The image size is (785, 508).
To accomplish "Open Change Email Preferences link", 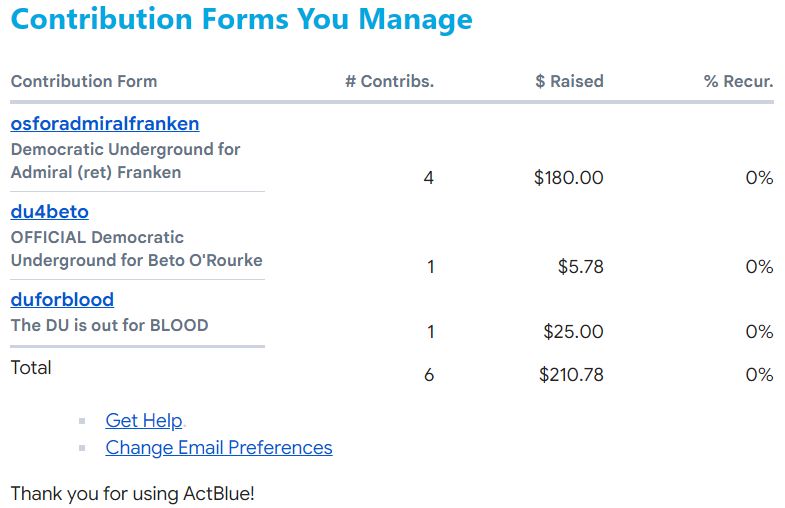I will (219, 448).
